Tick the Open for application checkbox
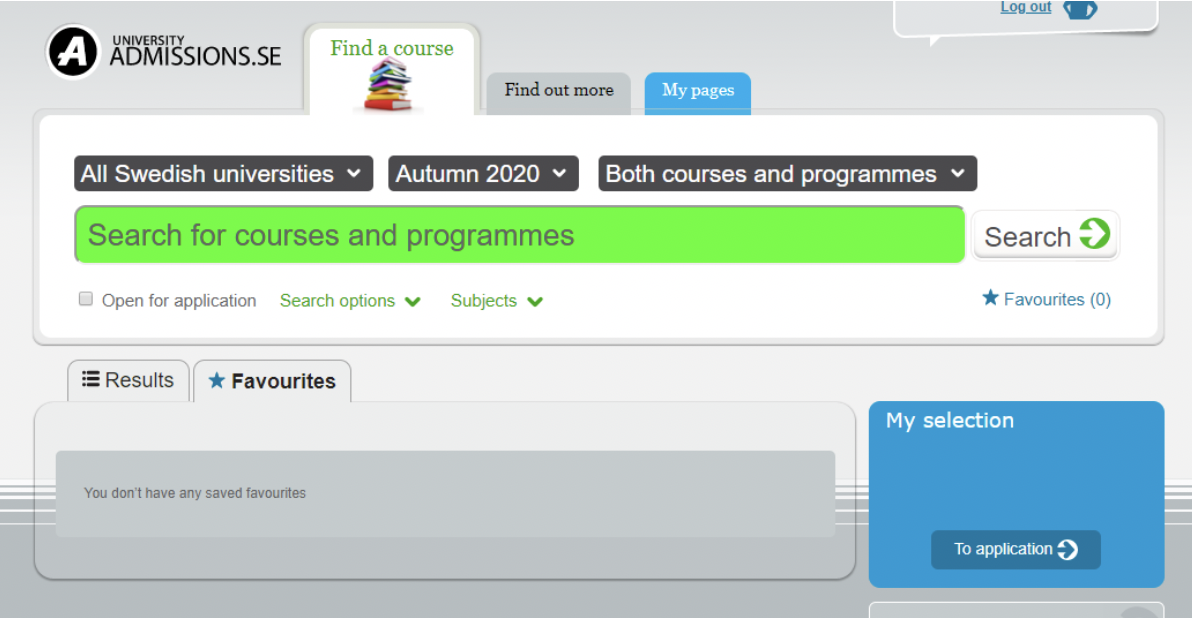This screenshot has height=618, width=1192. click(86, 299)
